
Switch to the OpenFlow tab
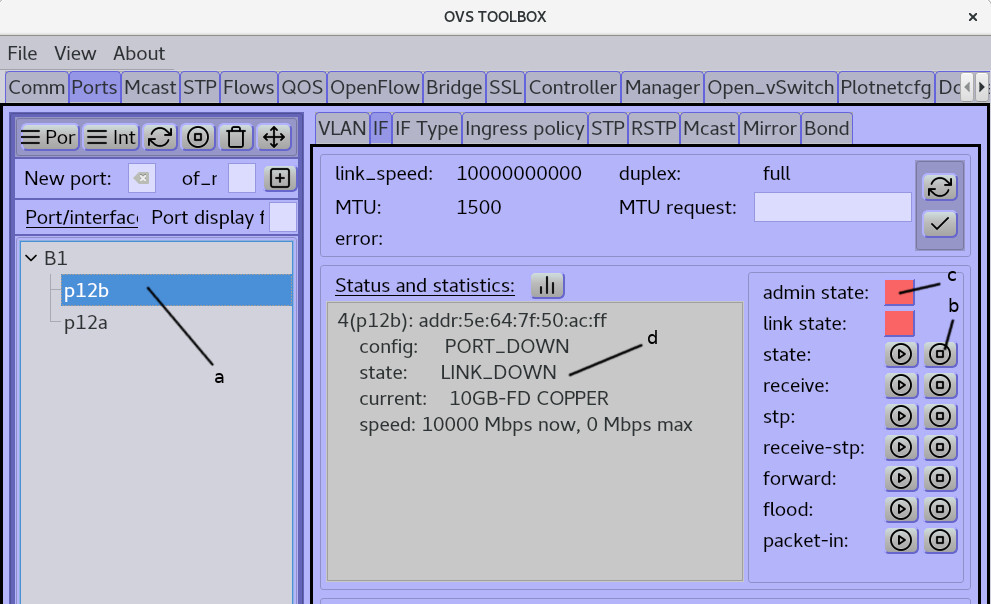point(375,87)
